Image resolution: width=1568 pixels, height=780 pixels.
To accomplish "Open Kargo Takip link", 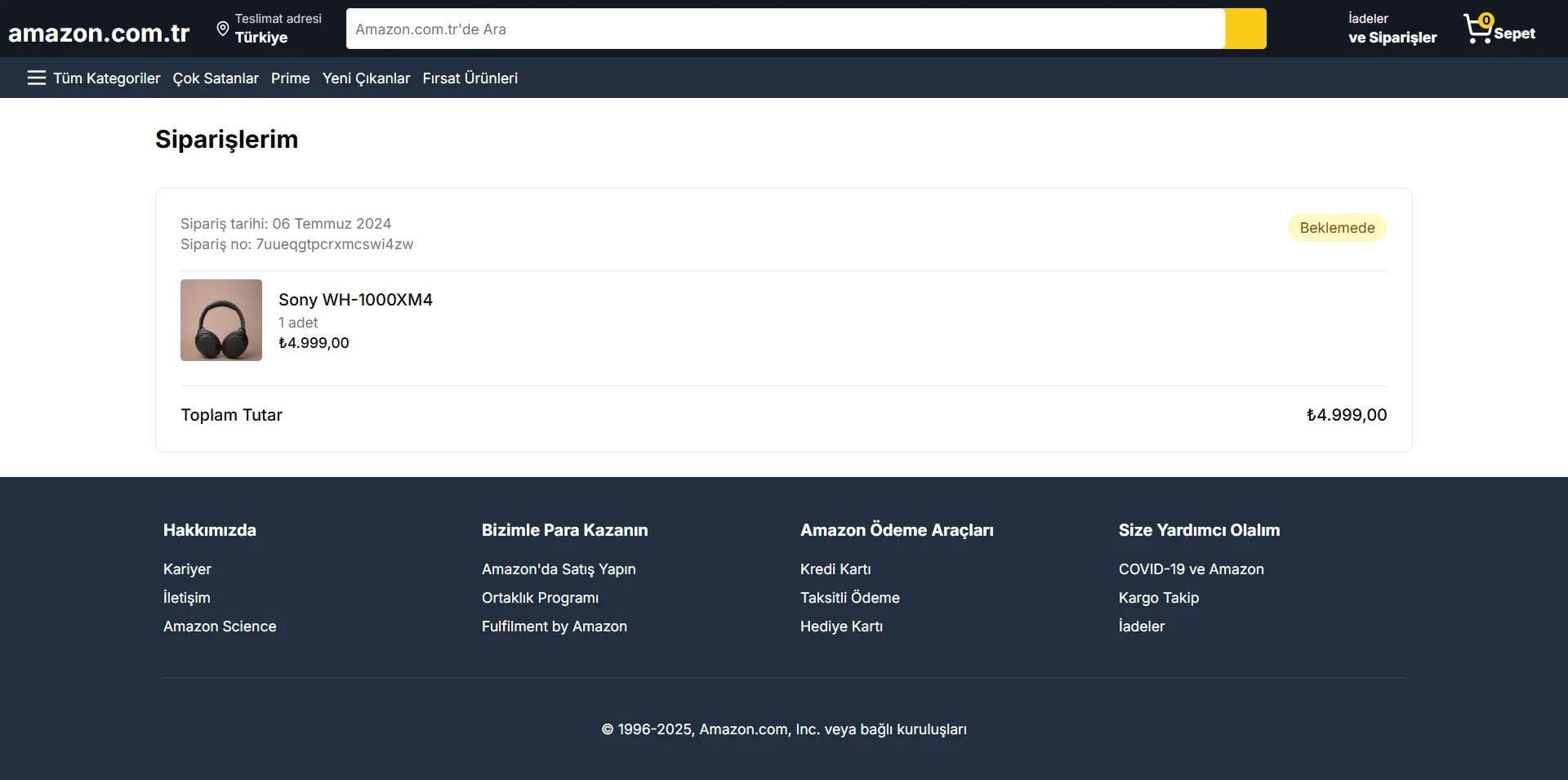I will 1159,598.
